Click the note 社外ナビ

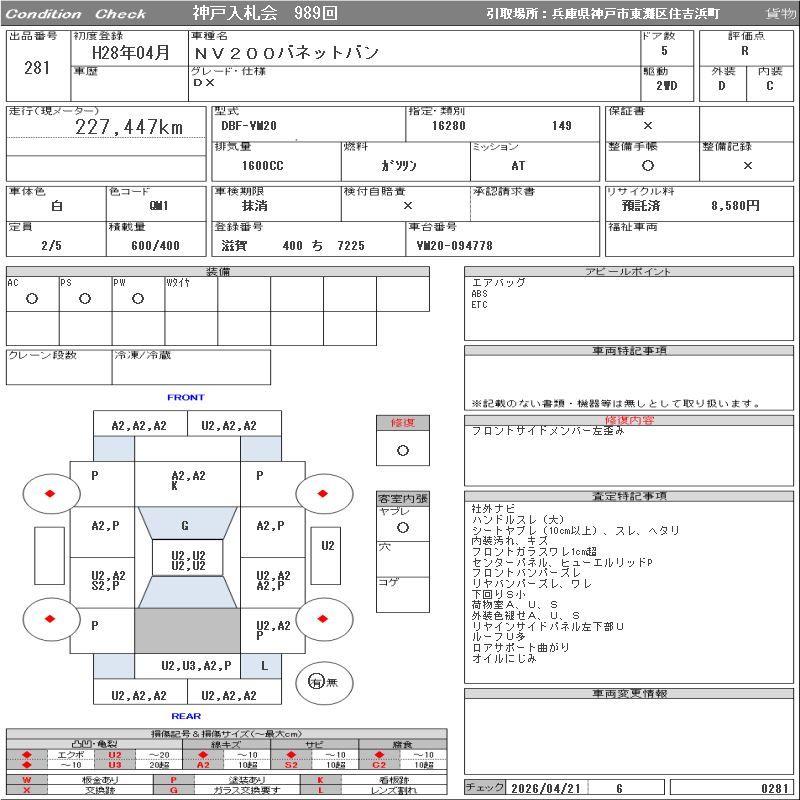pos(493,509)
